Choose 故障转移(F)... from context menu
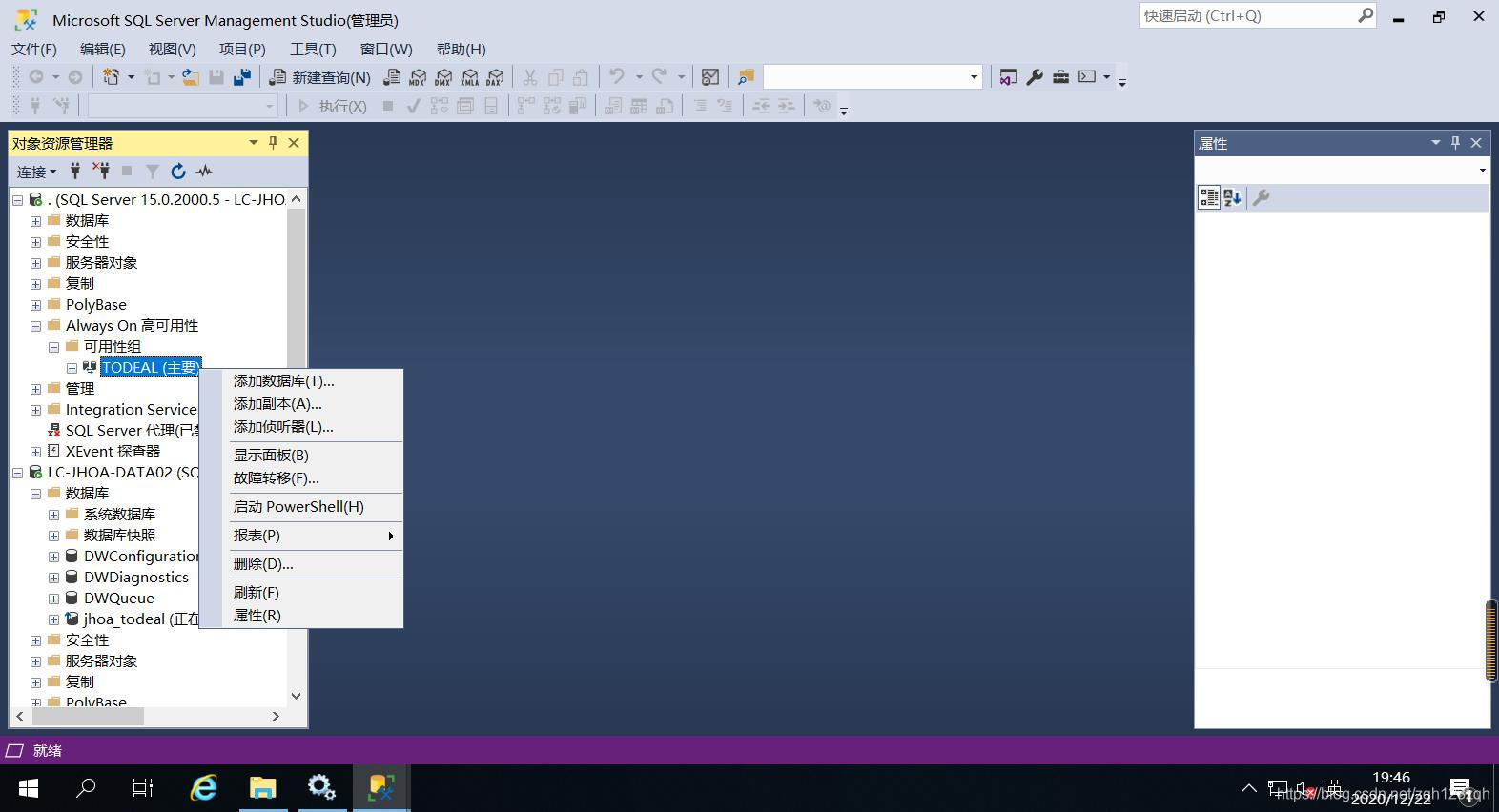Viewport: 1499px width, 812px height. click(301, 478)
